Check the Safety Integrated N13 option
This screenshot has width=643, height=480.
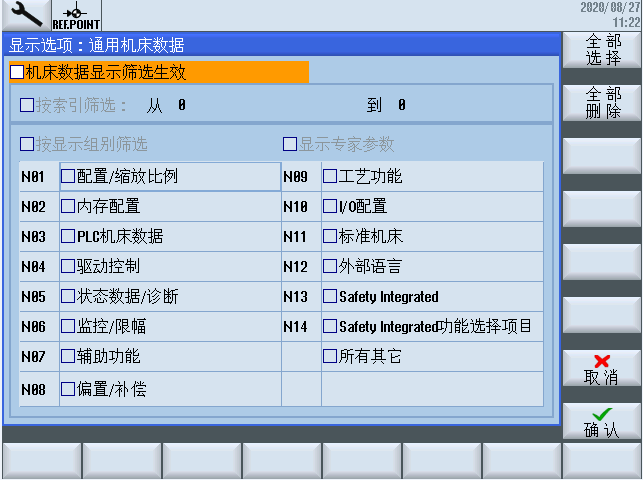tap(330, 297)
